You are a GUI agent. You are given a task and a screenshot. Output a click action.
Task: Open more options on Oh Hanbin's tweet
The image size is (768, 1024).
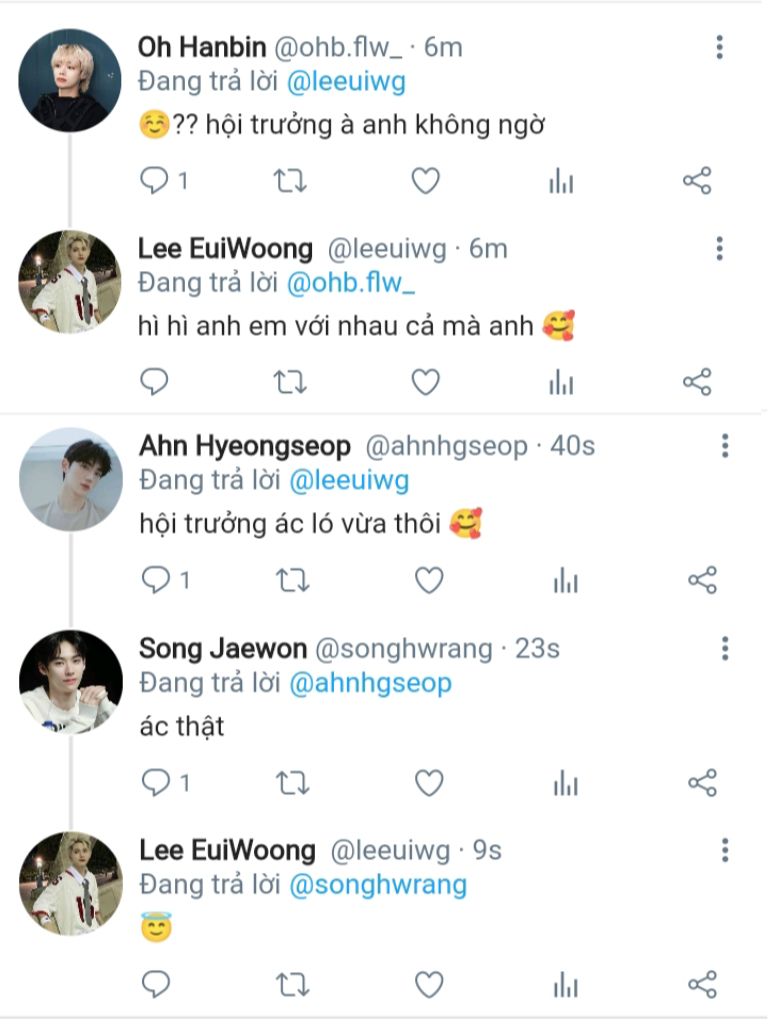[719, 47]
